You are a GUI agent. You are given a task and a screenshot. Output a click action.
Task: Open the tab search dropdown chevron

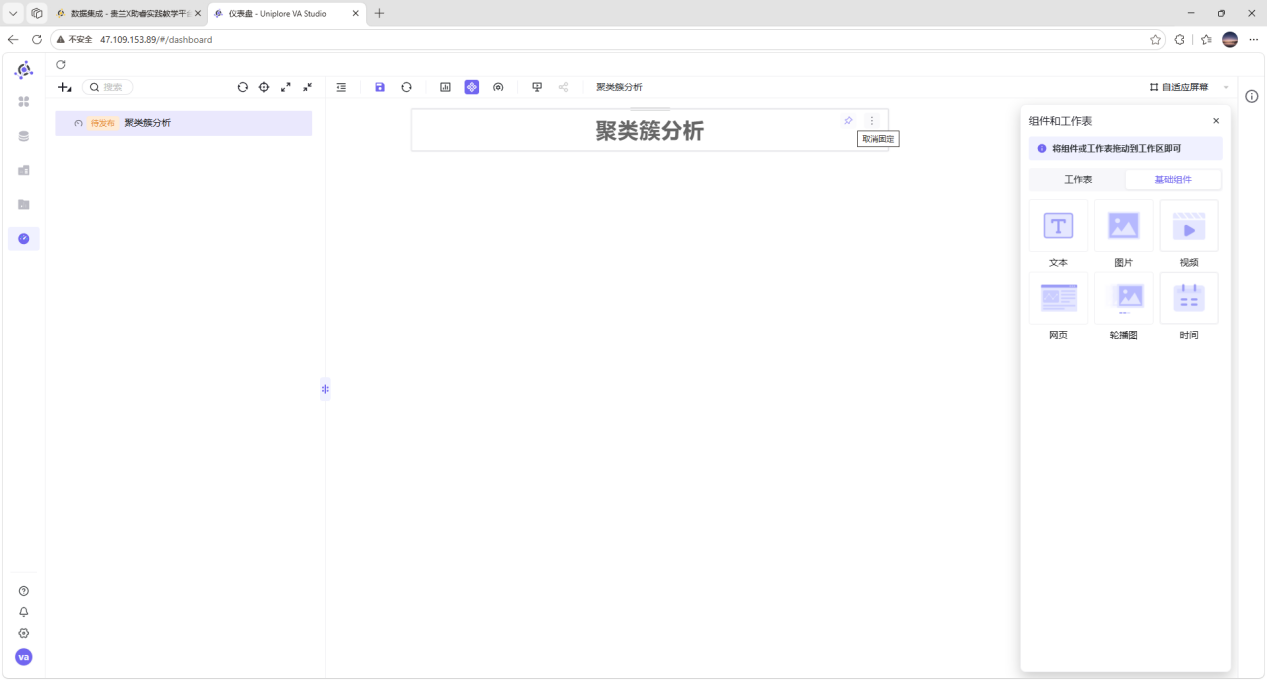tap(14, 13)
